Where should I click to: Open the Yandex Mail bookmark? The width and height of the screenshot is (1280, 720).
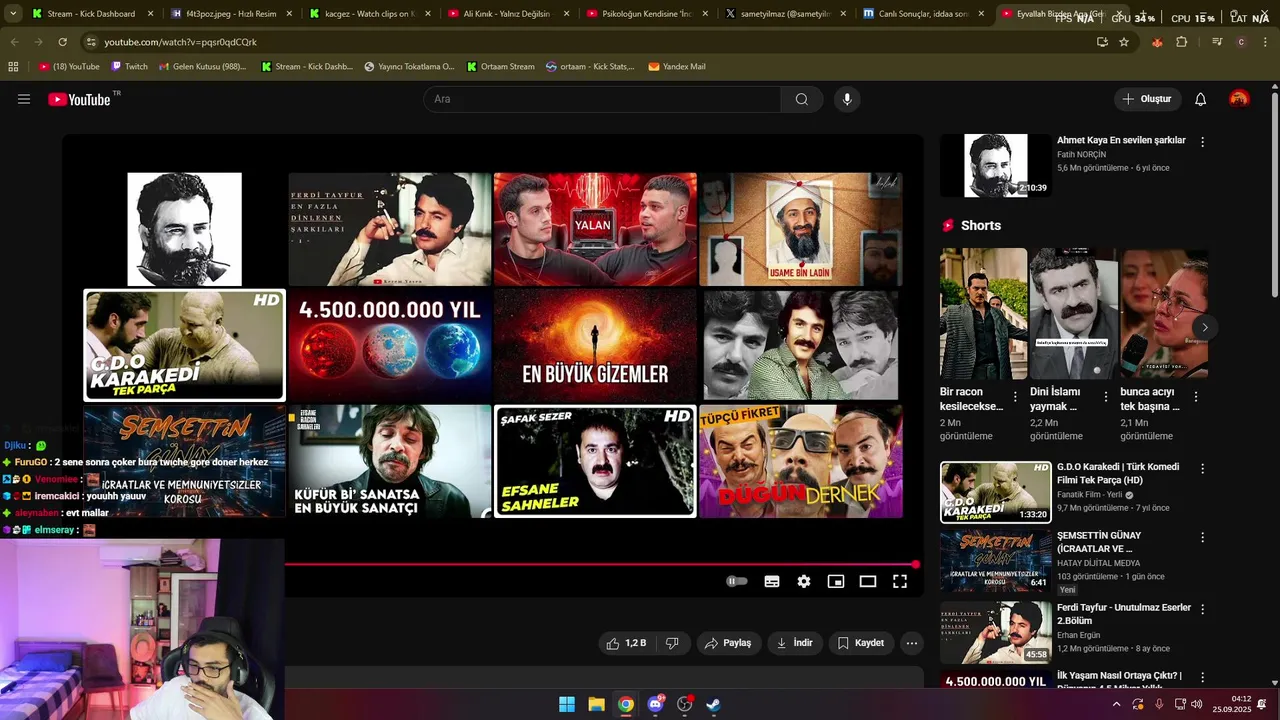tap(677, 67)
